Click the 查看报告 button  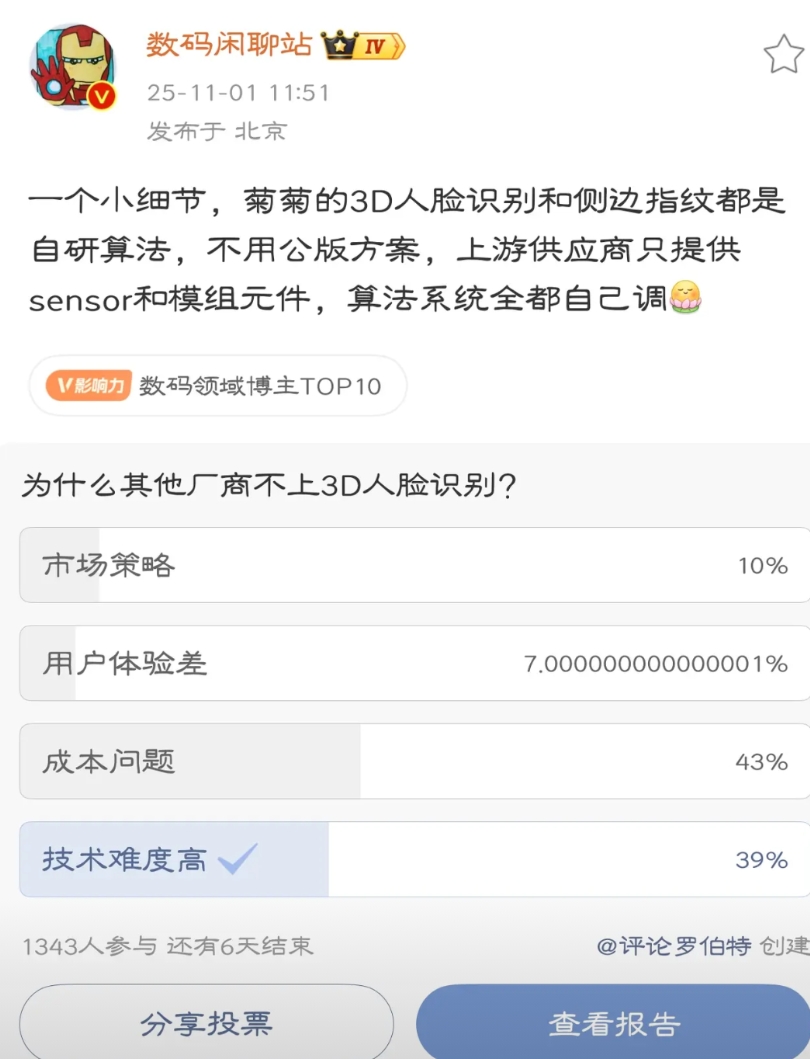point(613,1023)
